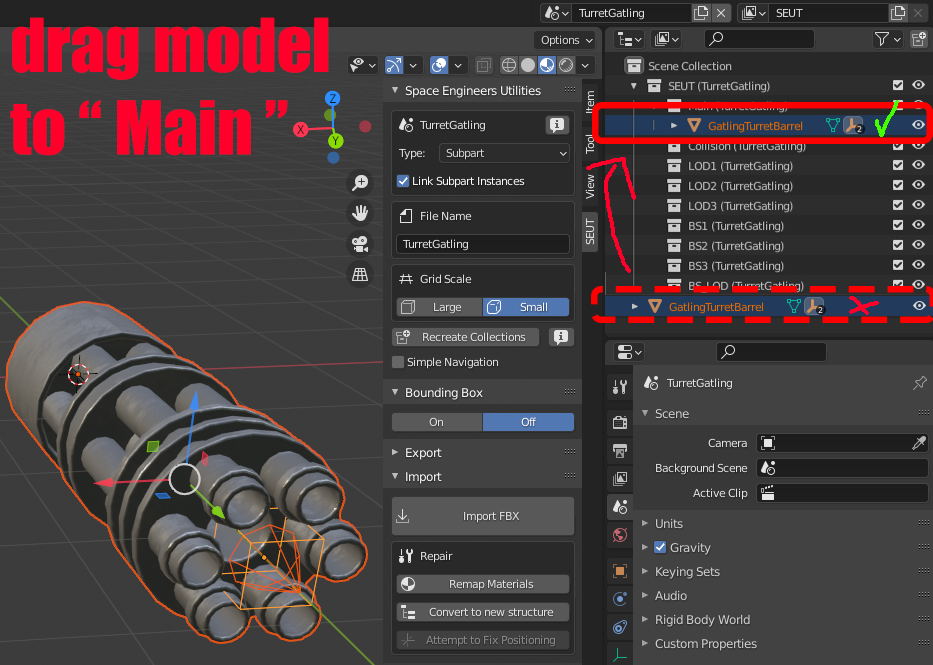Expand the Rigid Body World section
This screenshot has width=933, height=665.
(x=645, y=619)
